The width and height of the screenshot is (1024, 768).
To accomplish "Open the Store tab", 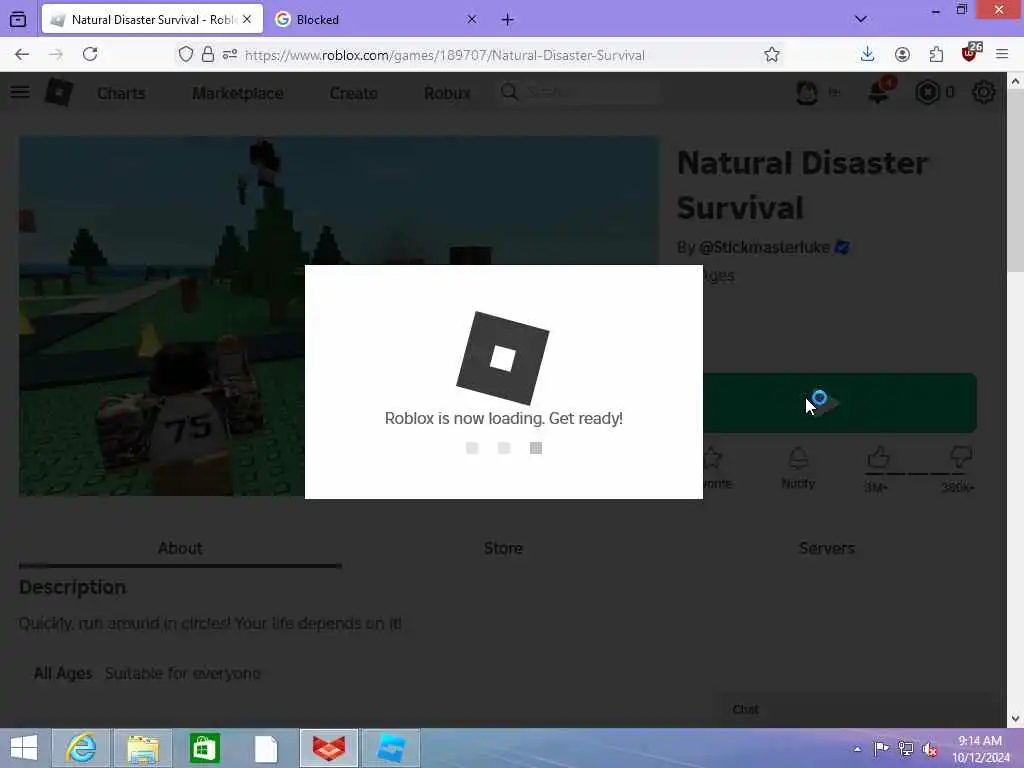I will point(503,548).
